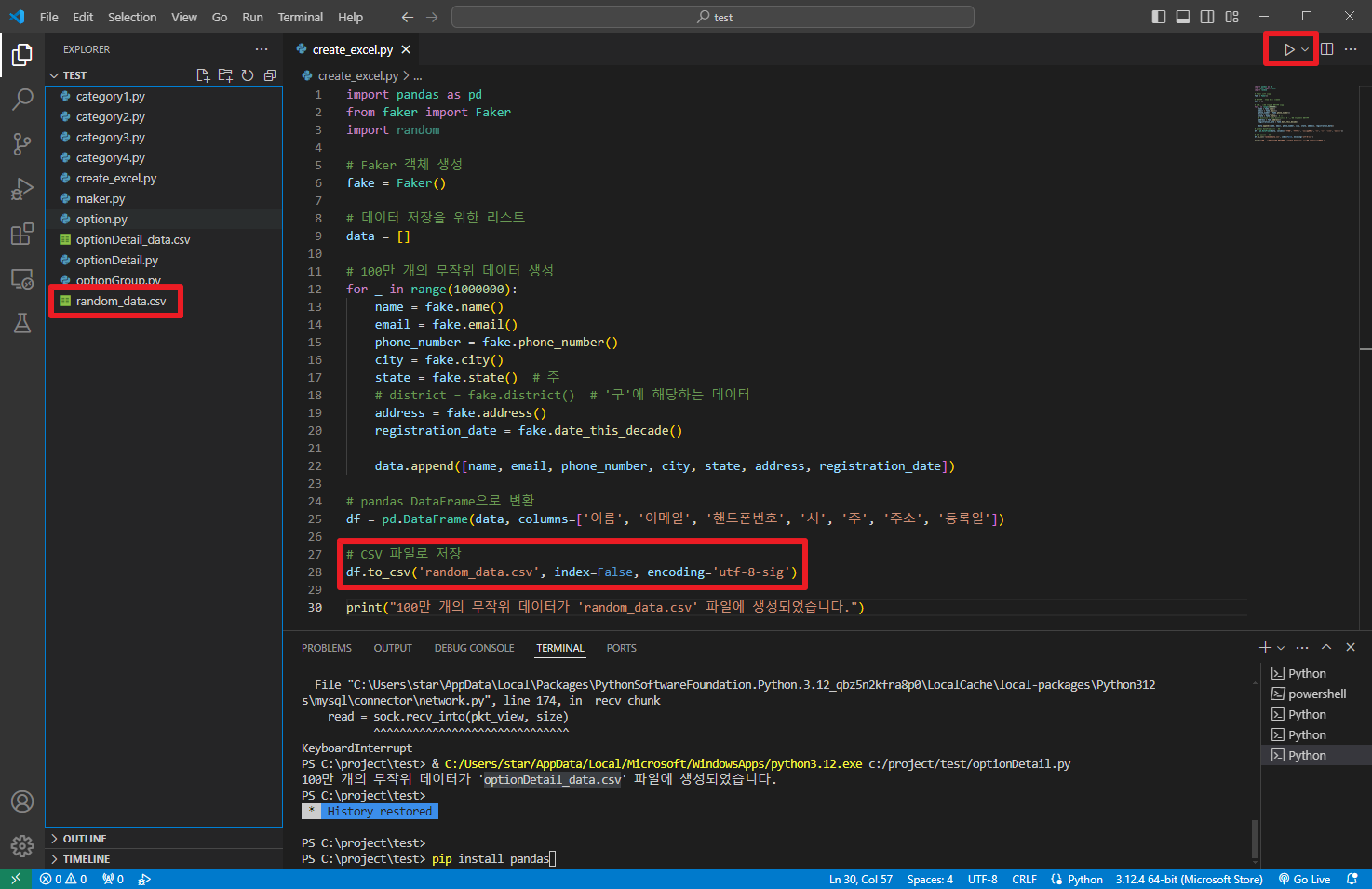Switch to the OUTPUT tab
The width and height of the screenshot is (1372, 889).
[x=393, y=648]
